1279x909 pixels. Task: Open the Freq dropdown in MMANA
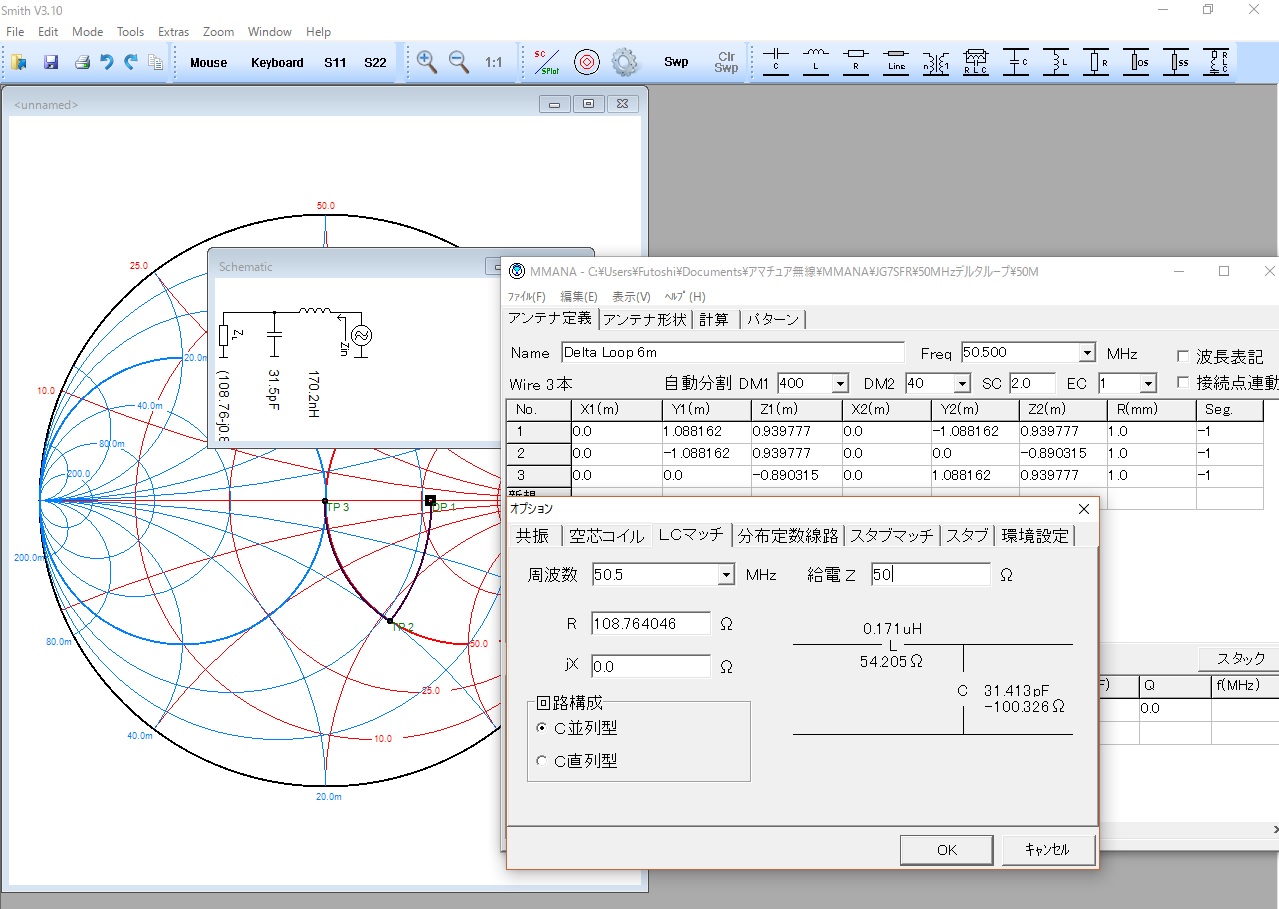tap(1087, 353)
